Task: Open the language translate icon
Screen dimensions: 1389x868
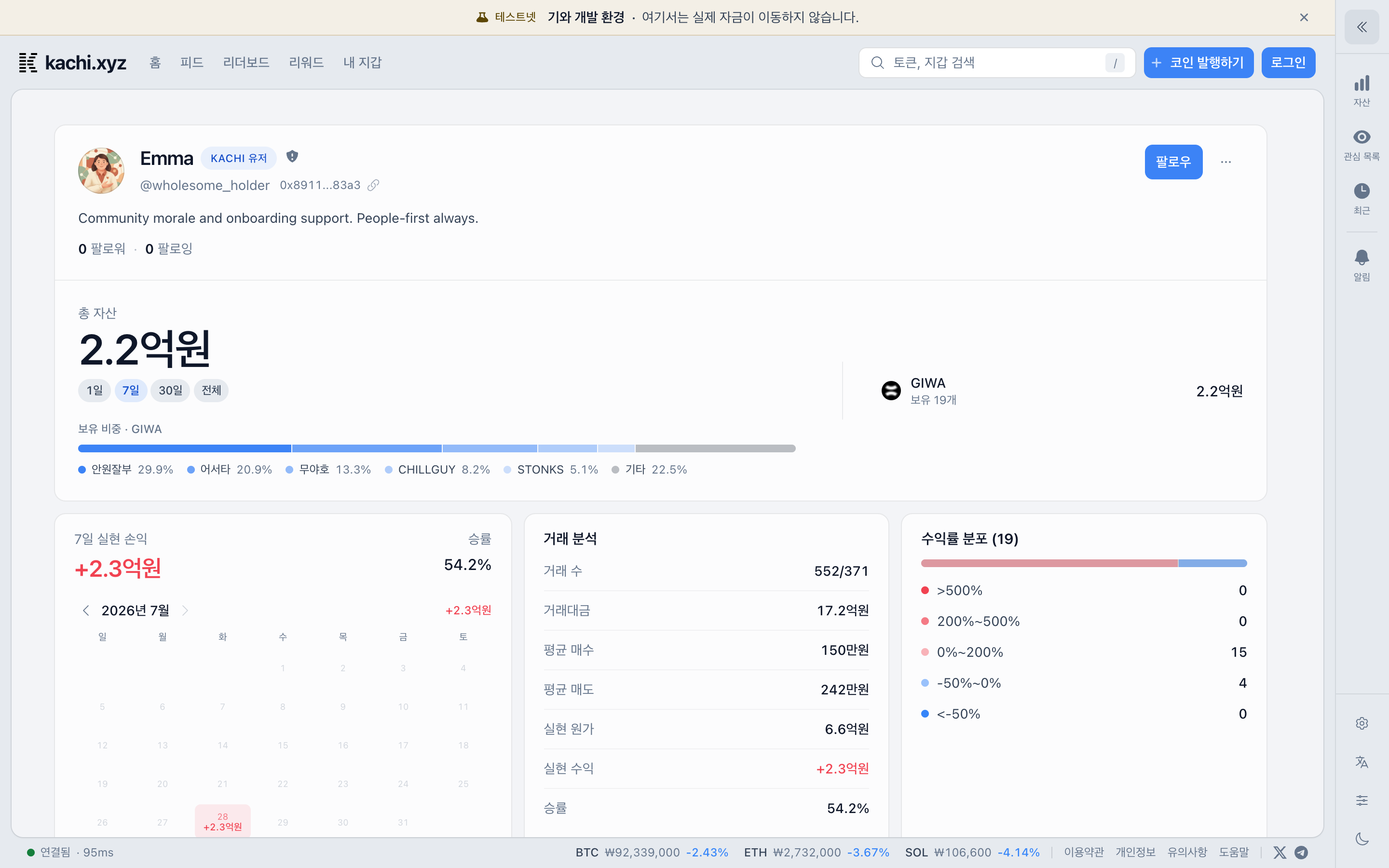Action: pyautogui.click(x=1362, y=762)
